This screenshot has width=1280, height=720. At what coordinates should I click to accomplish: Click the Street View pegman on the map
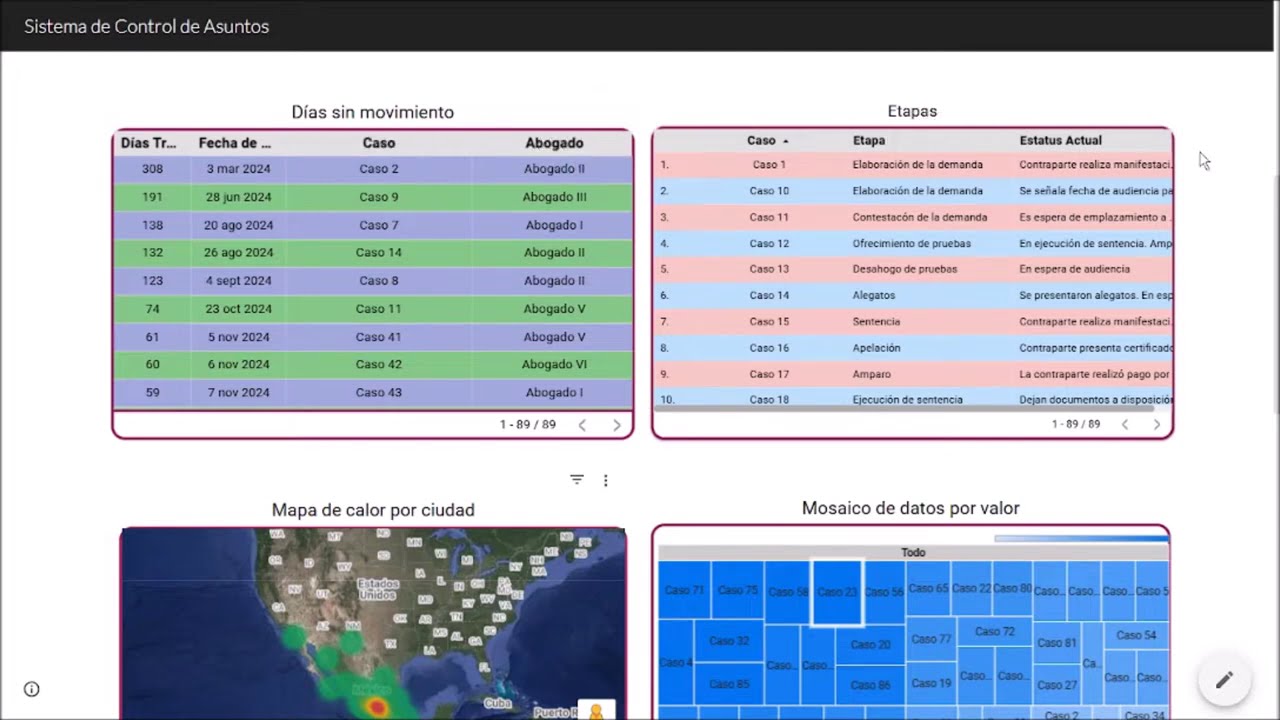point(597,711)
